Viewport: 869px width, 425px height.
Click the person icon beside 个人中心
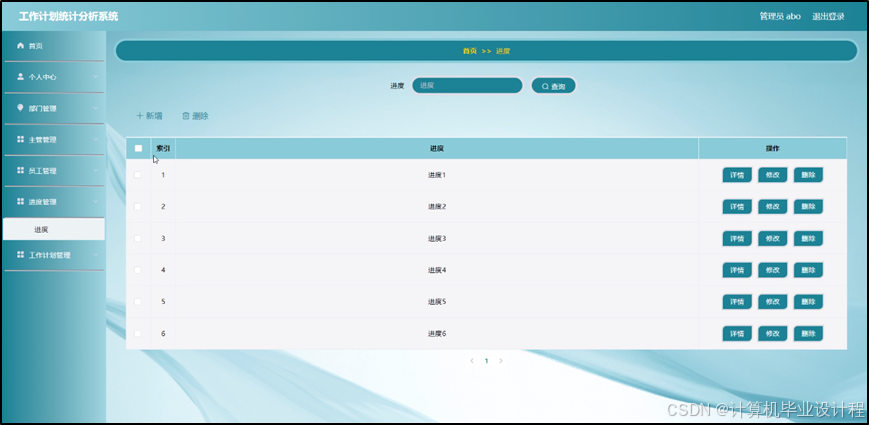point(21,76)
